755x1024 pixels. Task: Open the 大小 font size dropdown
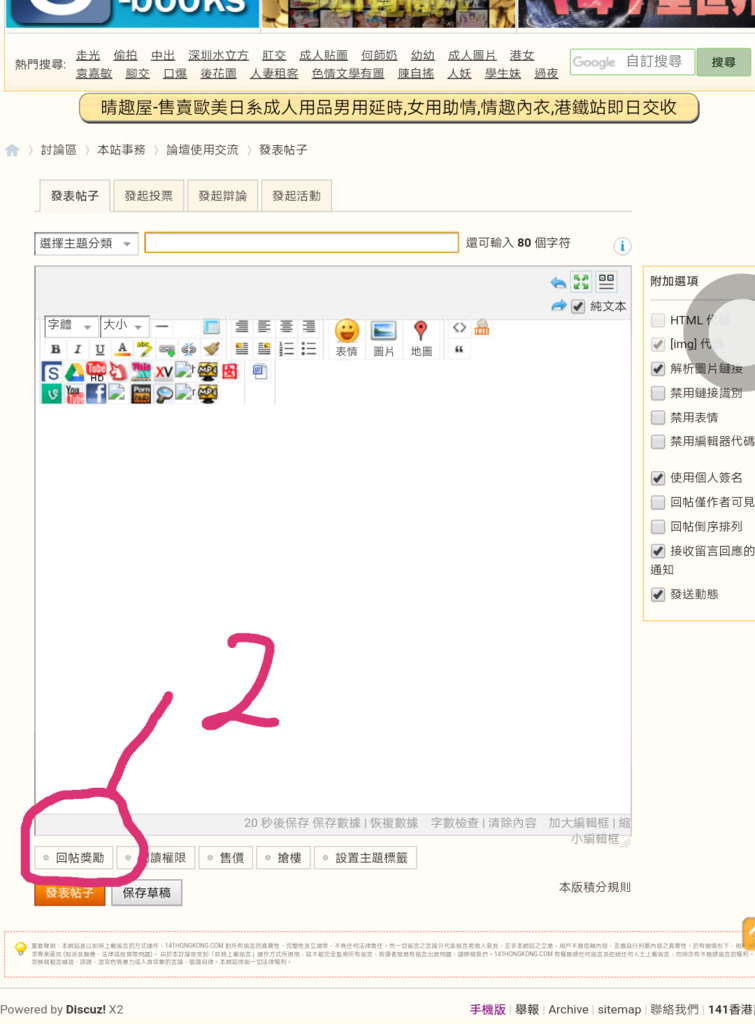(x=124, y=325)
